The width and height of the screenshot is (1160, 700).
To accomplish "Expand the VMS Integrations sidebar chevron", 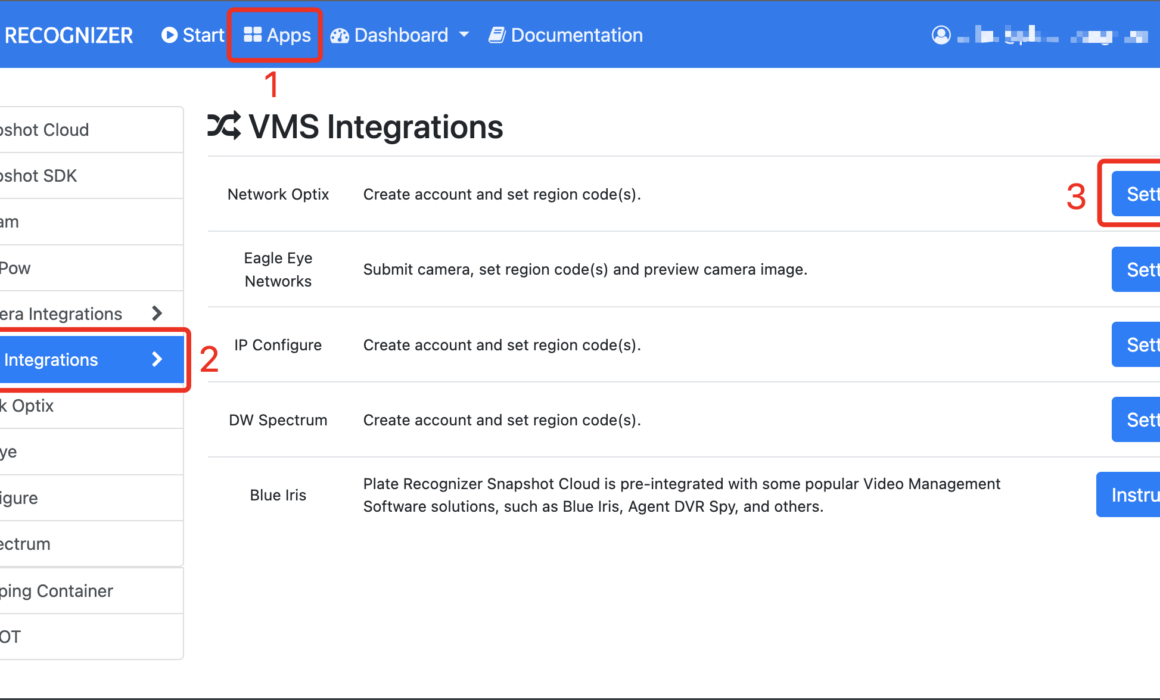I will (x=157, y=360).
